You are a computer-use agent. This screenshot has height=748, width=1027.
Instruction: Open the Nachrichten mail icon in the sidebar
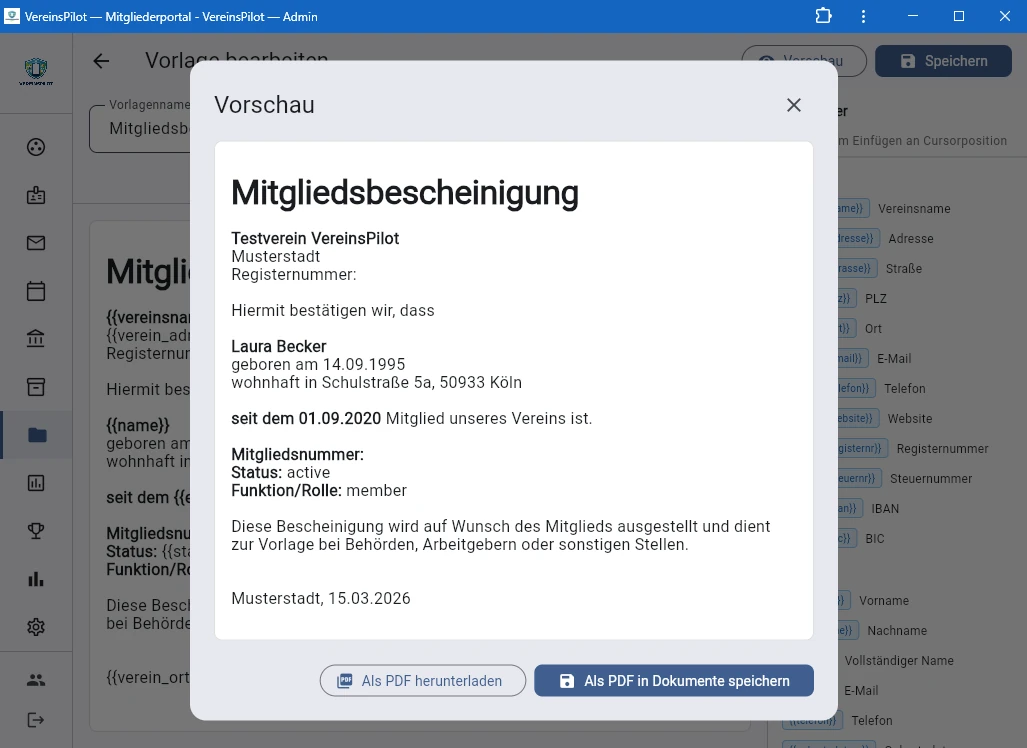coord(36,243)
